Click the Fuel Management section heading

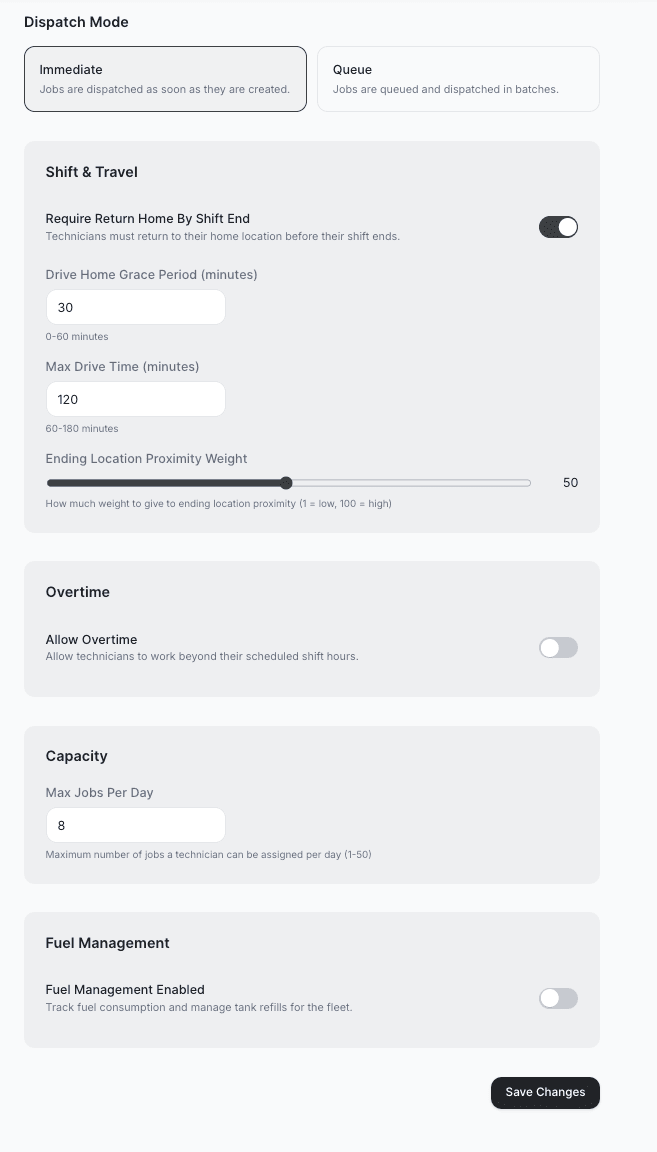[x=107, y=943]
